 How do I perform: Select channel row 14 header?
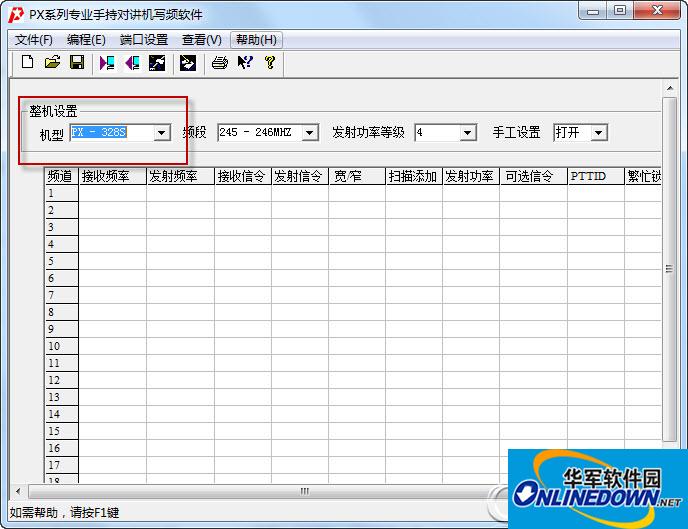62,414
